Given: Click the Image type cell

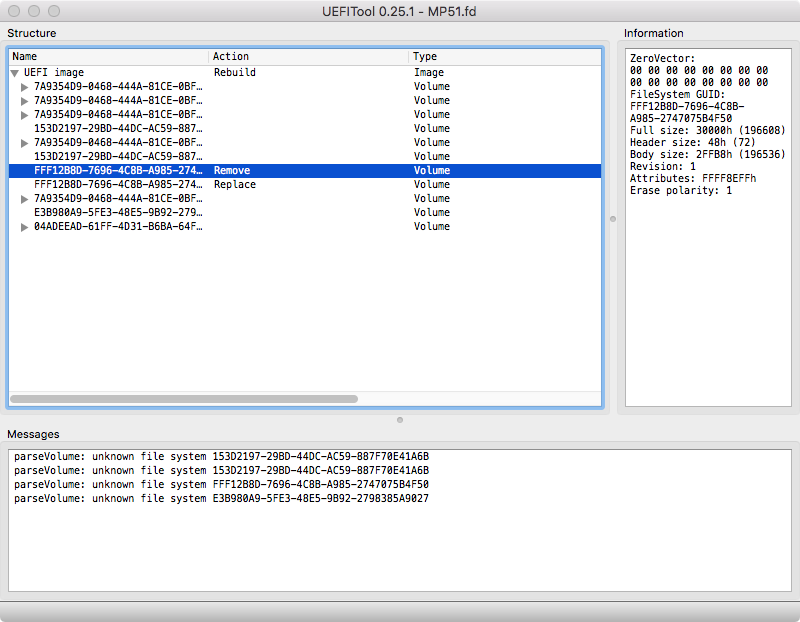Looking at the screenshot, I should click(429, 72).
